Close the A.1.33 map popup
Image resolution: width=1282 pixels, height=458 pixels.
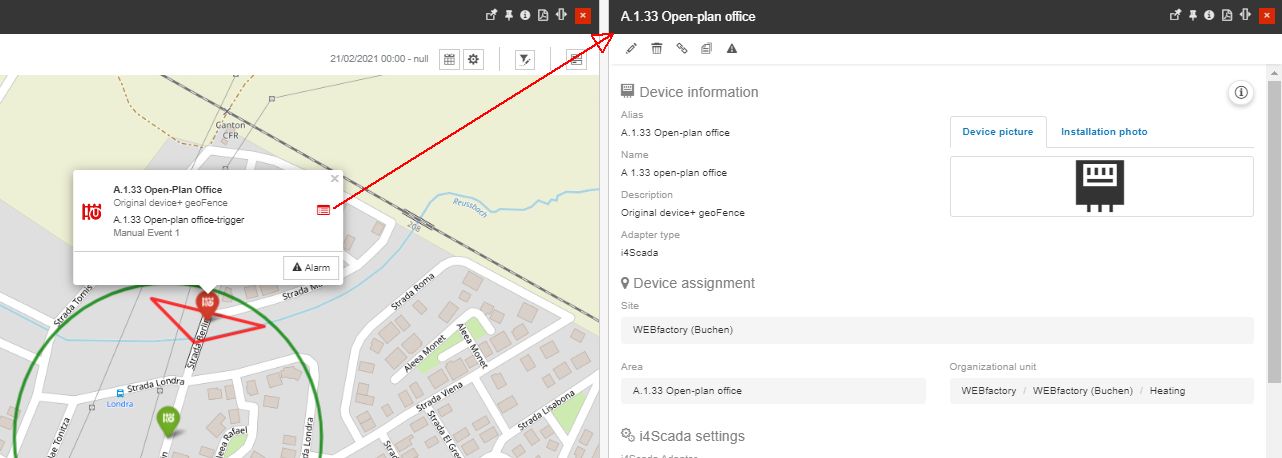334,179
